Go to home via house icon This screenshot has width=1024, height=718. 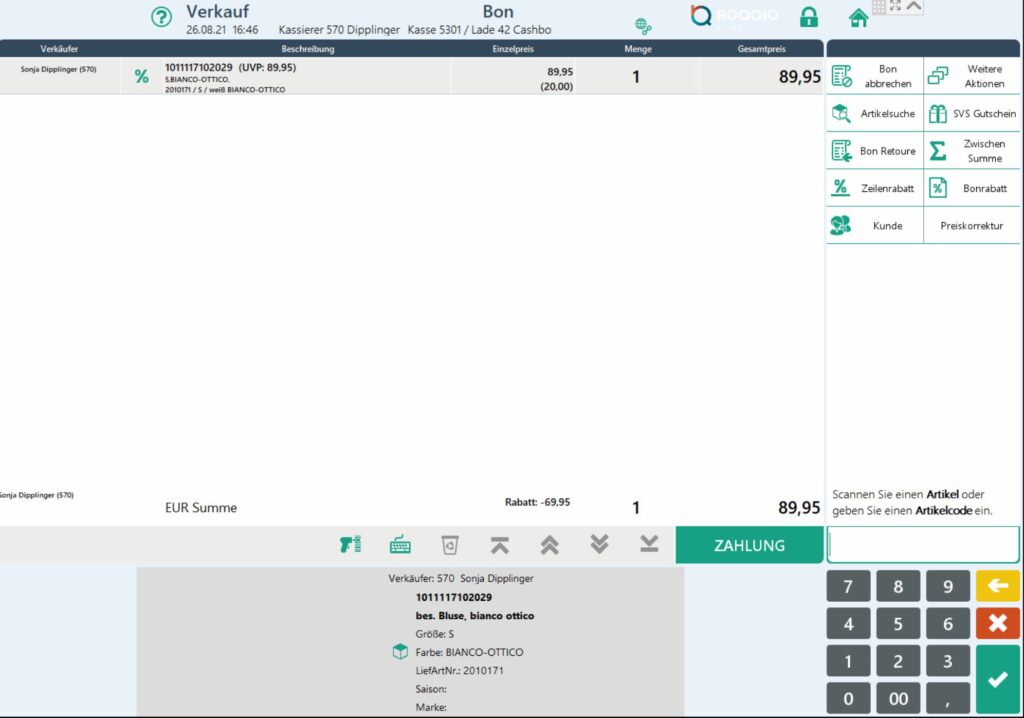click(x=857, y=17)
